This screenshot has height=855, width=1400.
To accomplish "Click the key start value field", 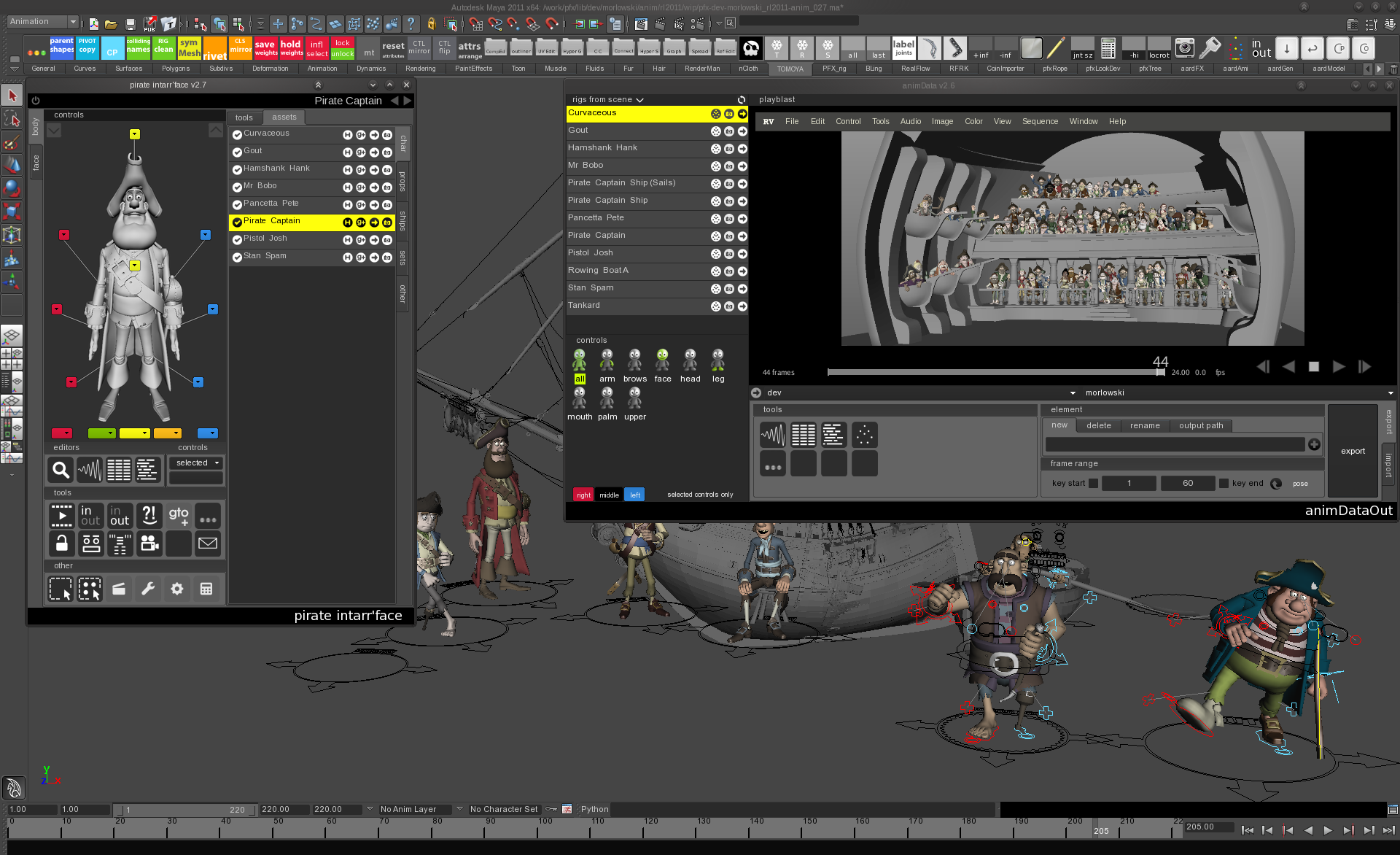I will (x=1129, y=483).
